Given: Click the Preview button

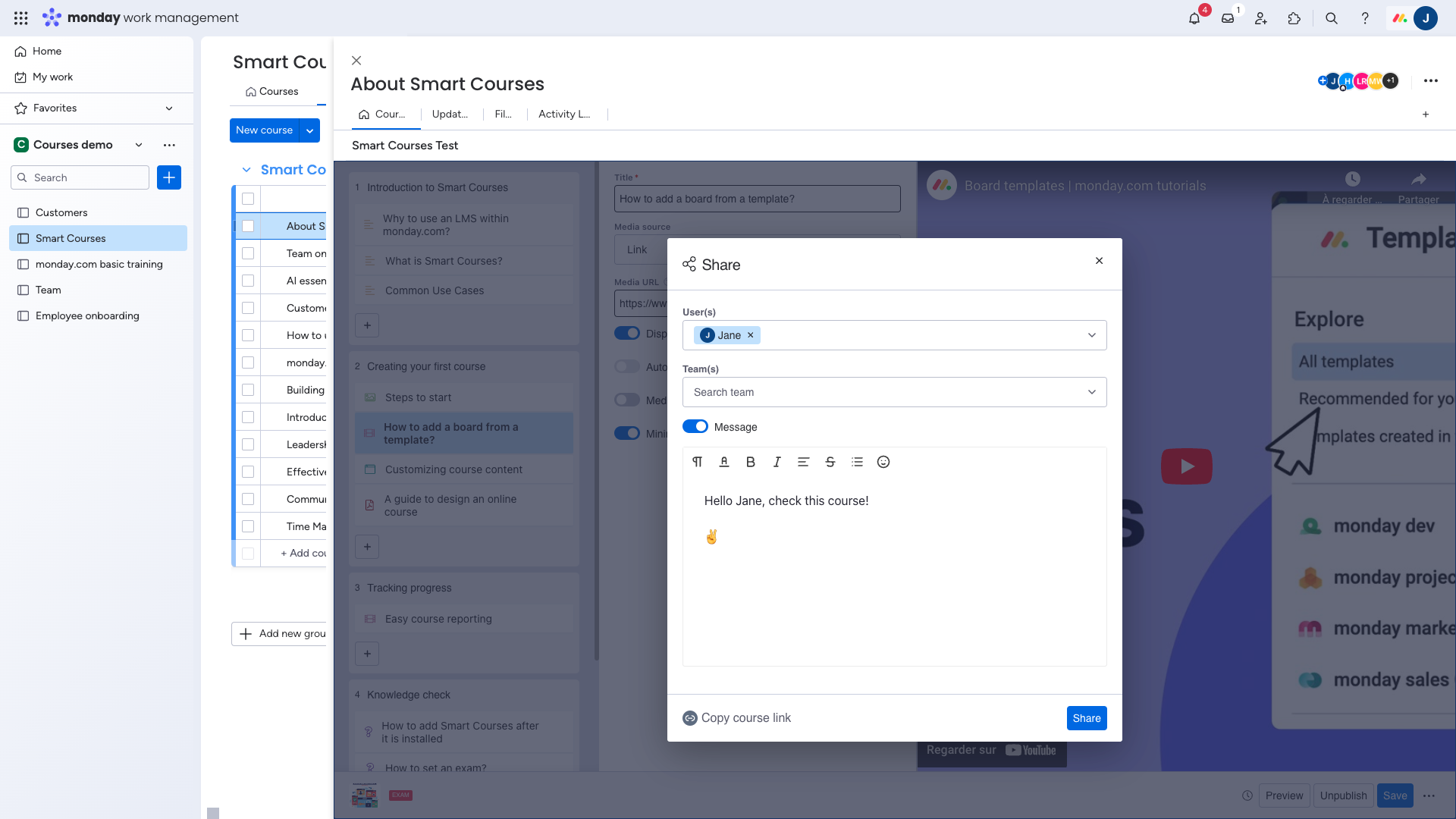Looking at the screenshot, I should [x=1284, y=795].
